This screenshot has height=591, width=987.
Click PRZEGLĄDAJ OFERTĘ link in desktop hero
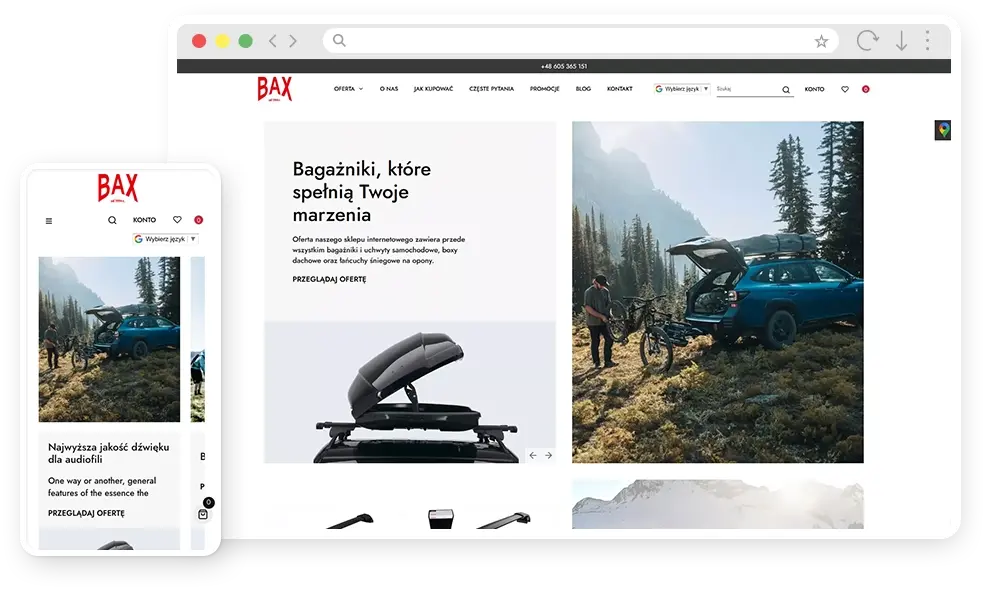click(x=329, y=279)
